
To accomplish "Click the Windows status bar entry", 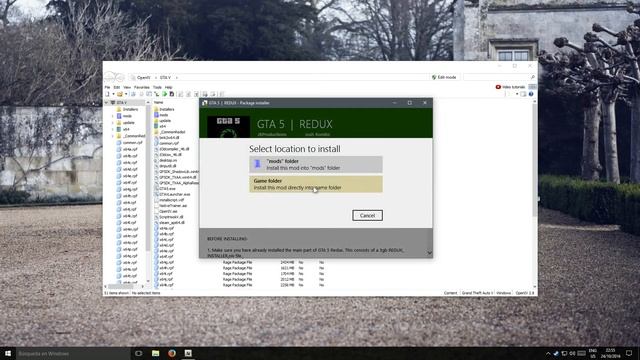I will click(x=504, y=293).
